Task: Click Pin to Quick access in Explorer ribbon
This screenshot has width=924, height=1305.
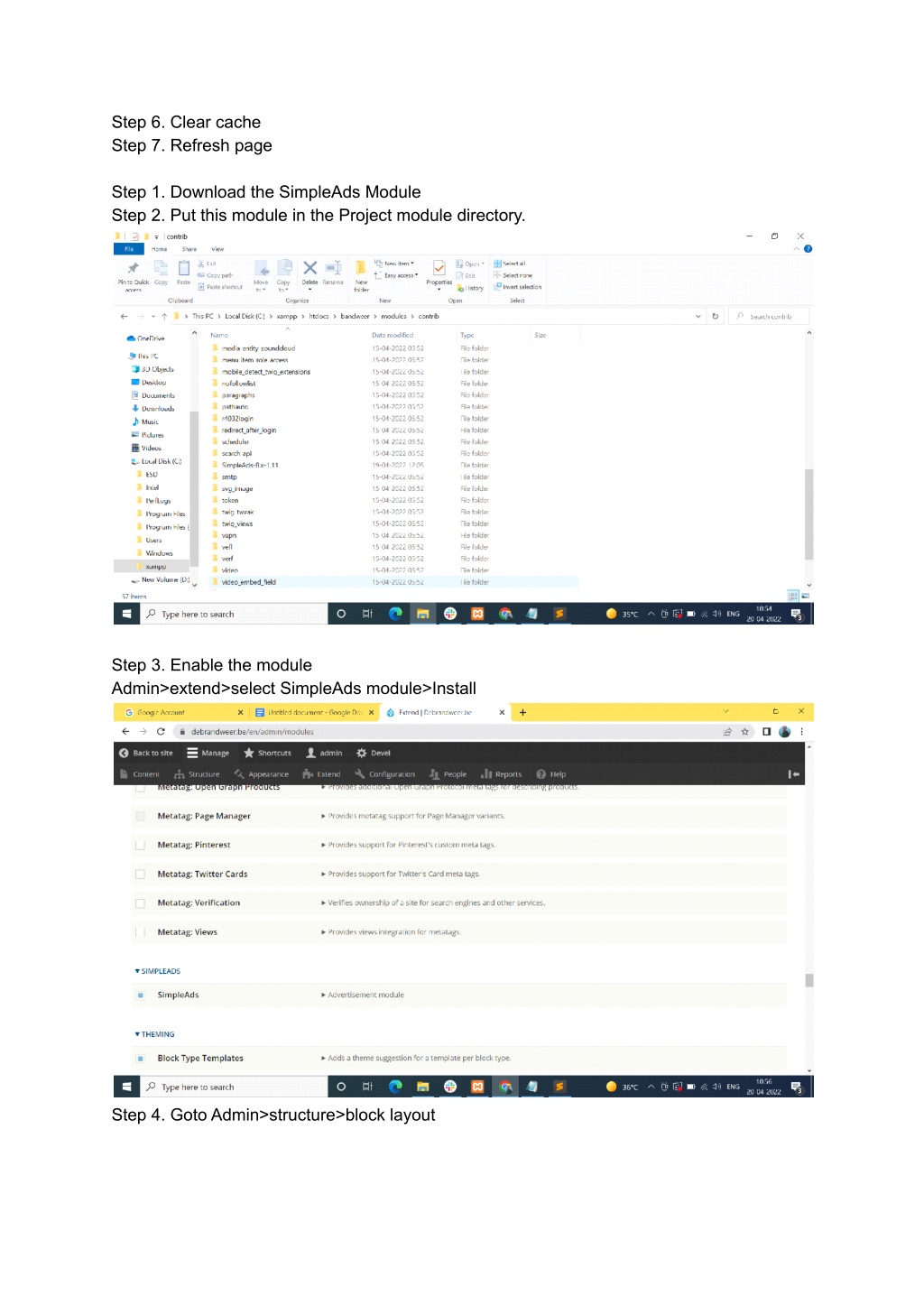Action: 134,274
